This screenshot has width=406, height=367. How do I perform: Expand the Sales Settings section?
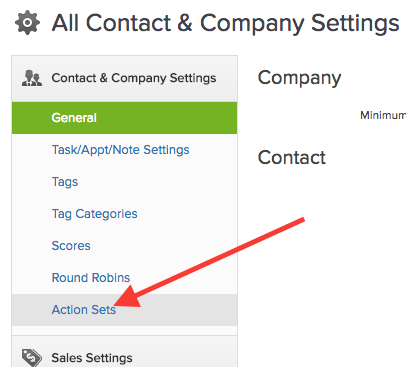tap(124, 351)
